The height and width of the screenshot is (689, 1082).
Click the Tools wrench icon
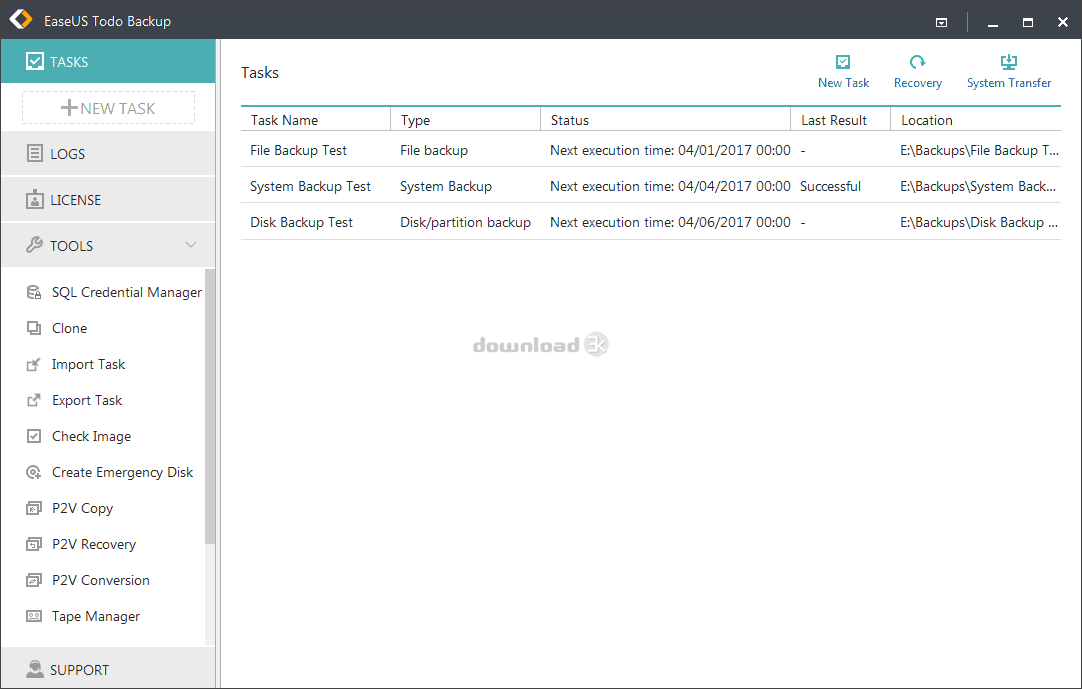tap(35, 245)
